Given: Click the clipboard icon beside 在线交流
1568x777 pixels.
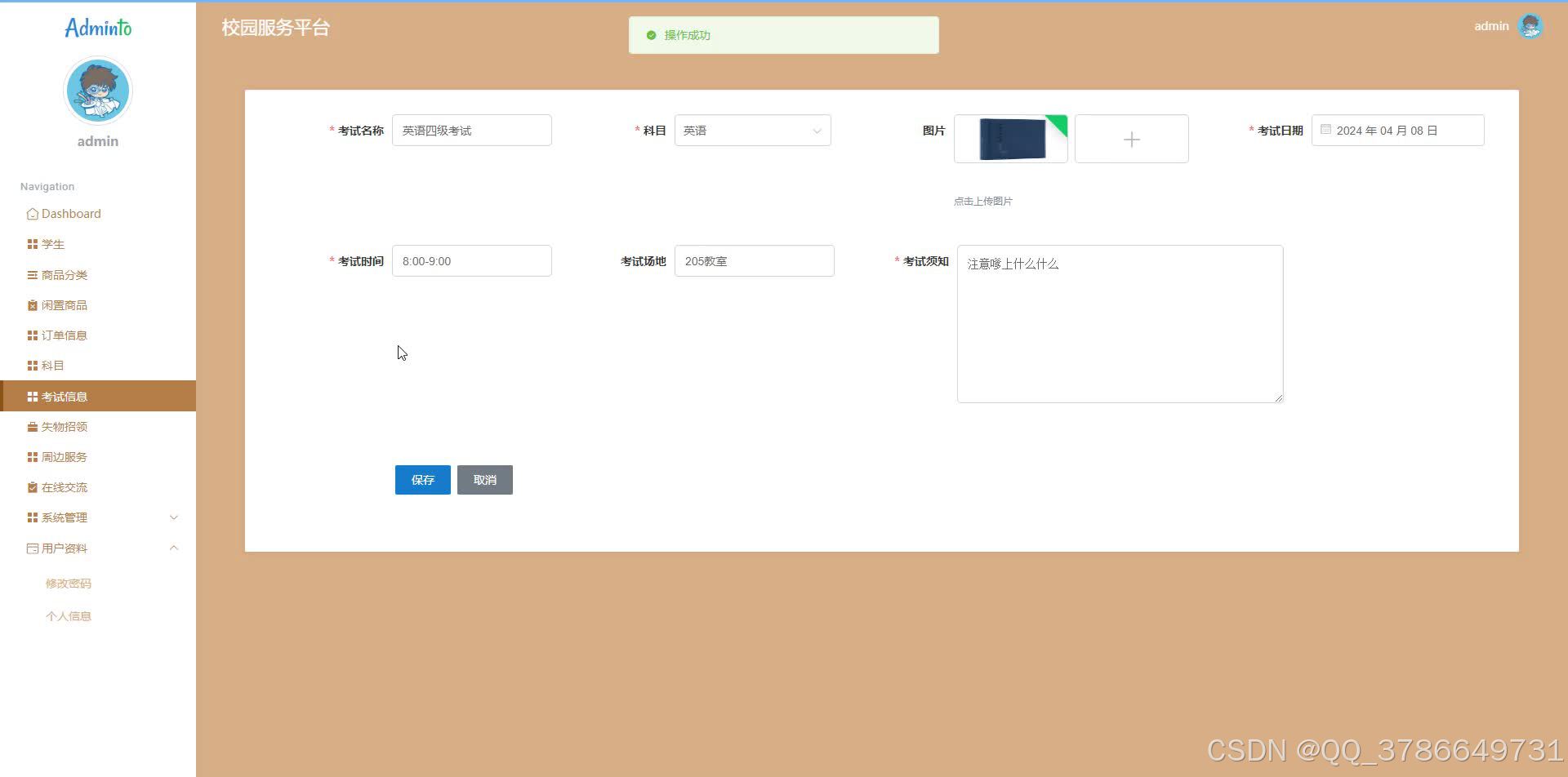Looking at the screenshot, I should pyautogui.click(x=33, y=487).
